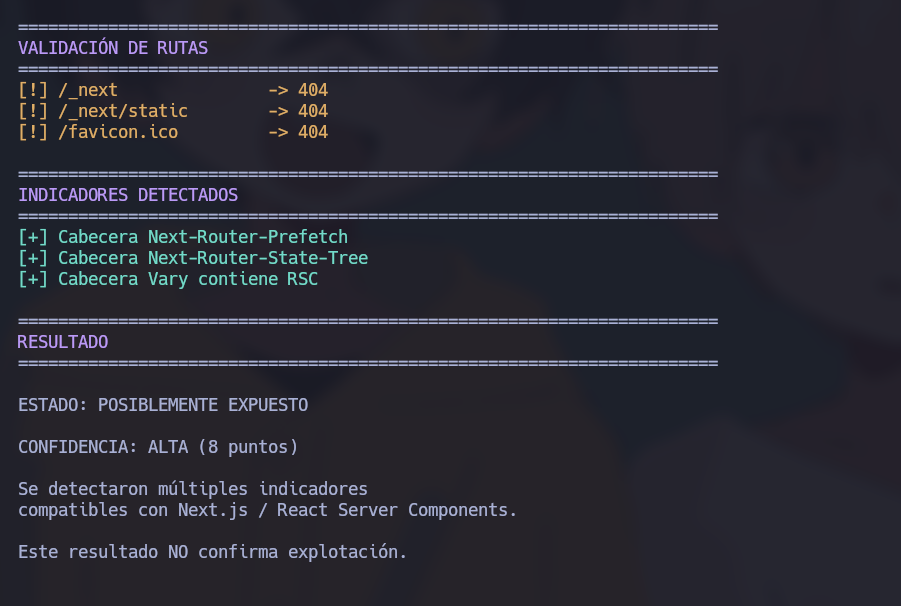Click the arrow after /_next/static
This screenshot has height=606, width=901.
tap(278, 111)
